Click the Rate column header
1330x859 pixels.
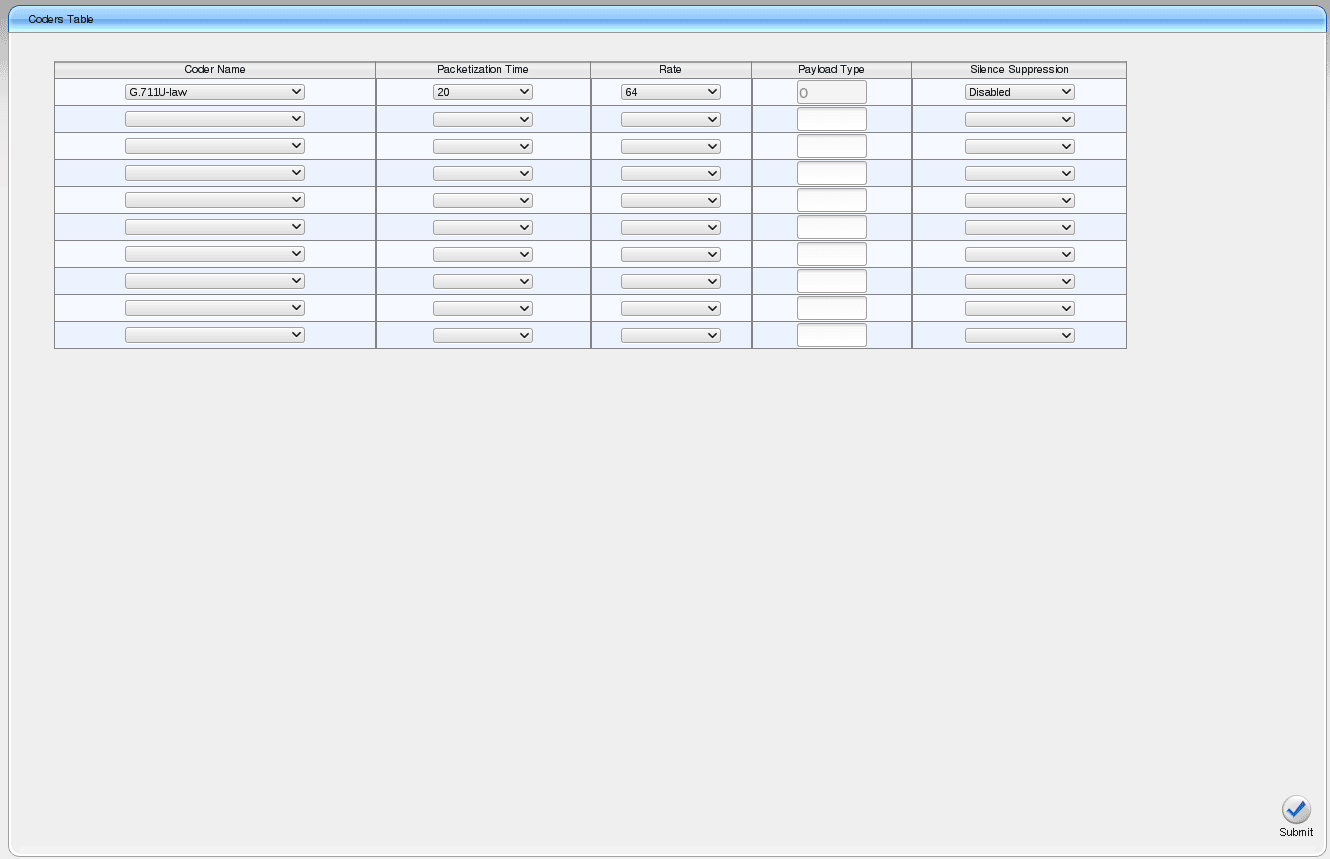pos(671,70)
